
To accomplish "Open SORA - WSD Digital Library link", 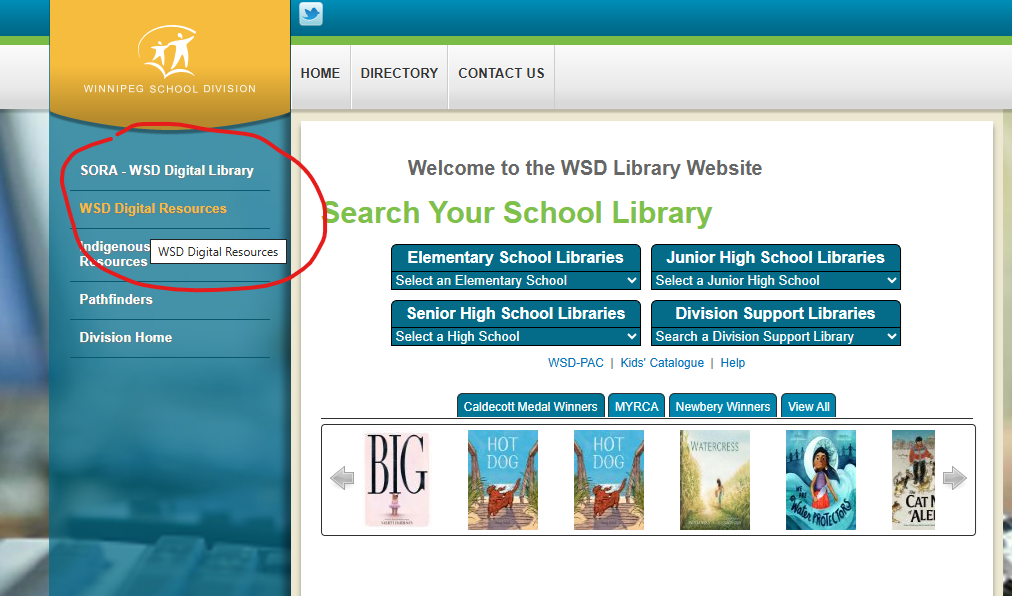I will point(167,170).
